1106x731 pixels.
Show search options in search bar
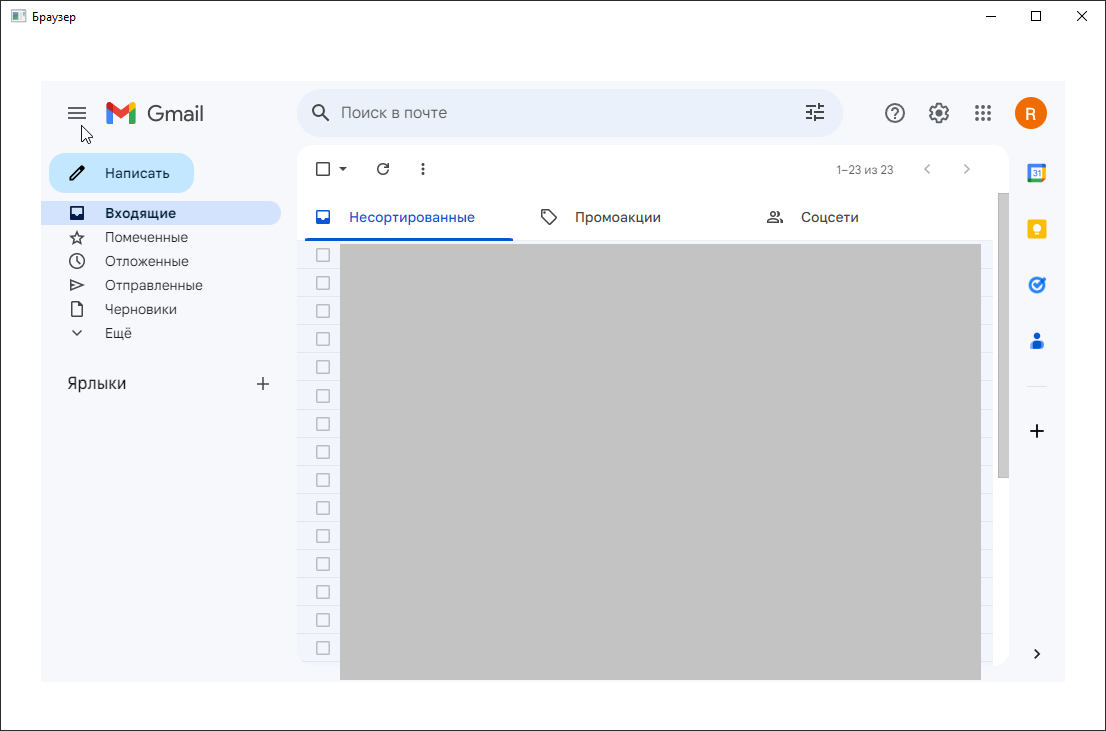point(815,113)
